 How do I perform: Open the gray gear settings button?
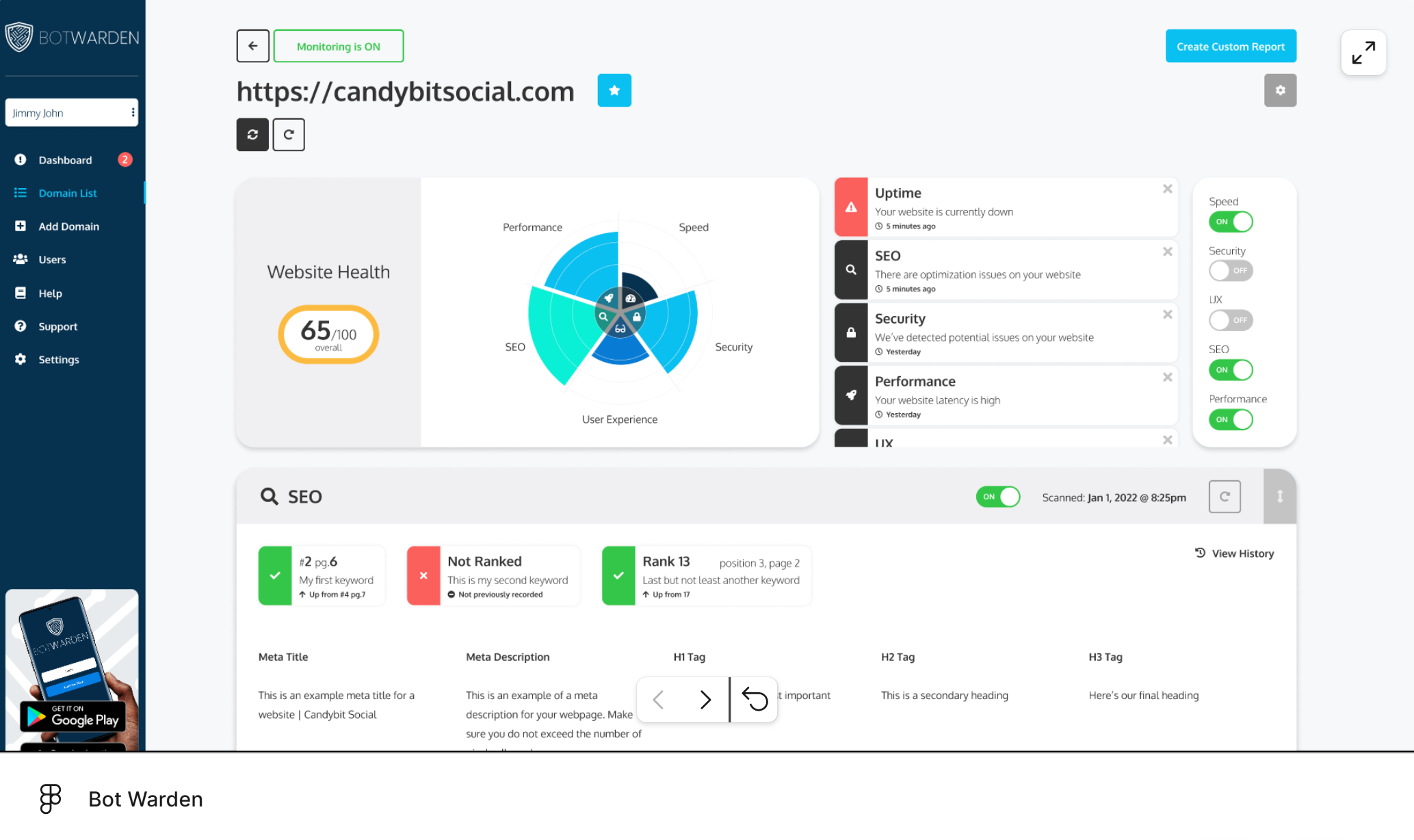[1279, 90]
